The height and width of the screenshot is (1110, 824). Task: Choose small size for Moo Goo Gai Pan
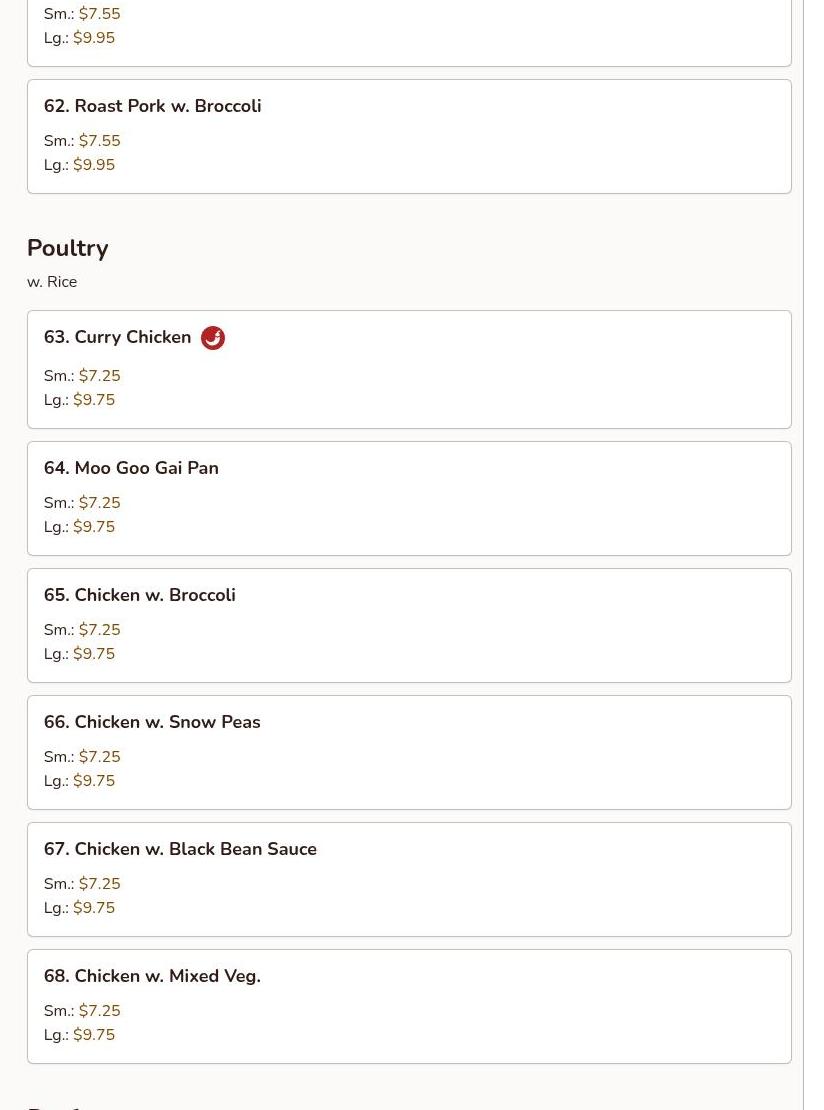click(x=99, y=503)
